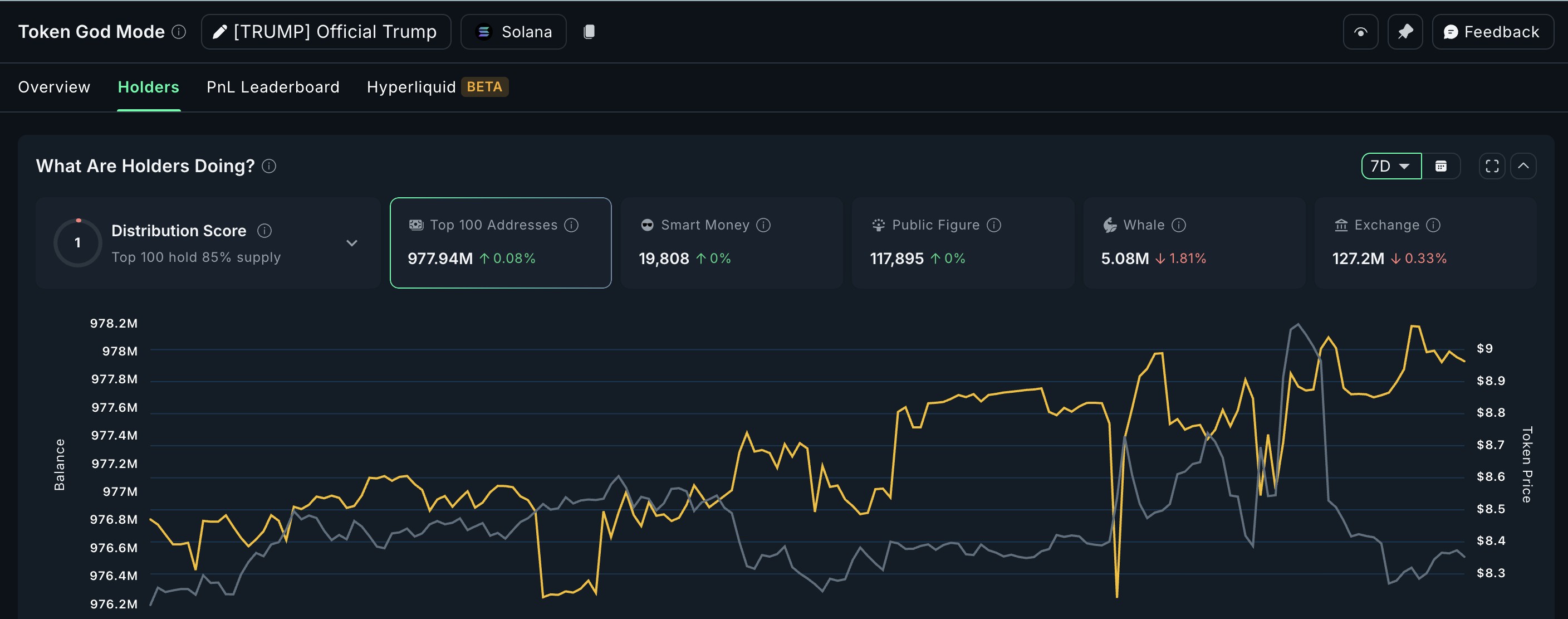Select the Exchange card
Screen dimensions: 1568x619
1425,242
